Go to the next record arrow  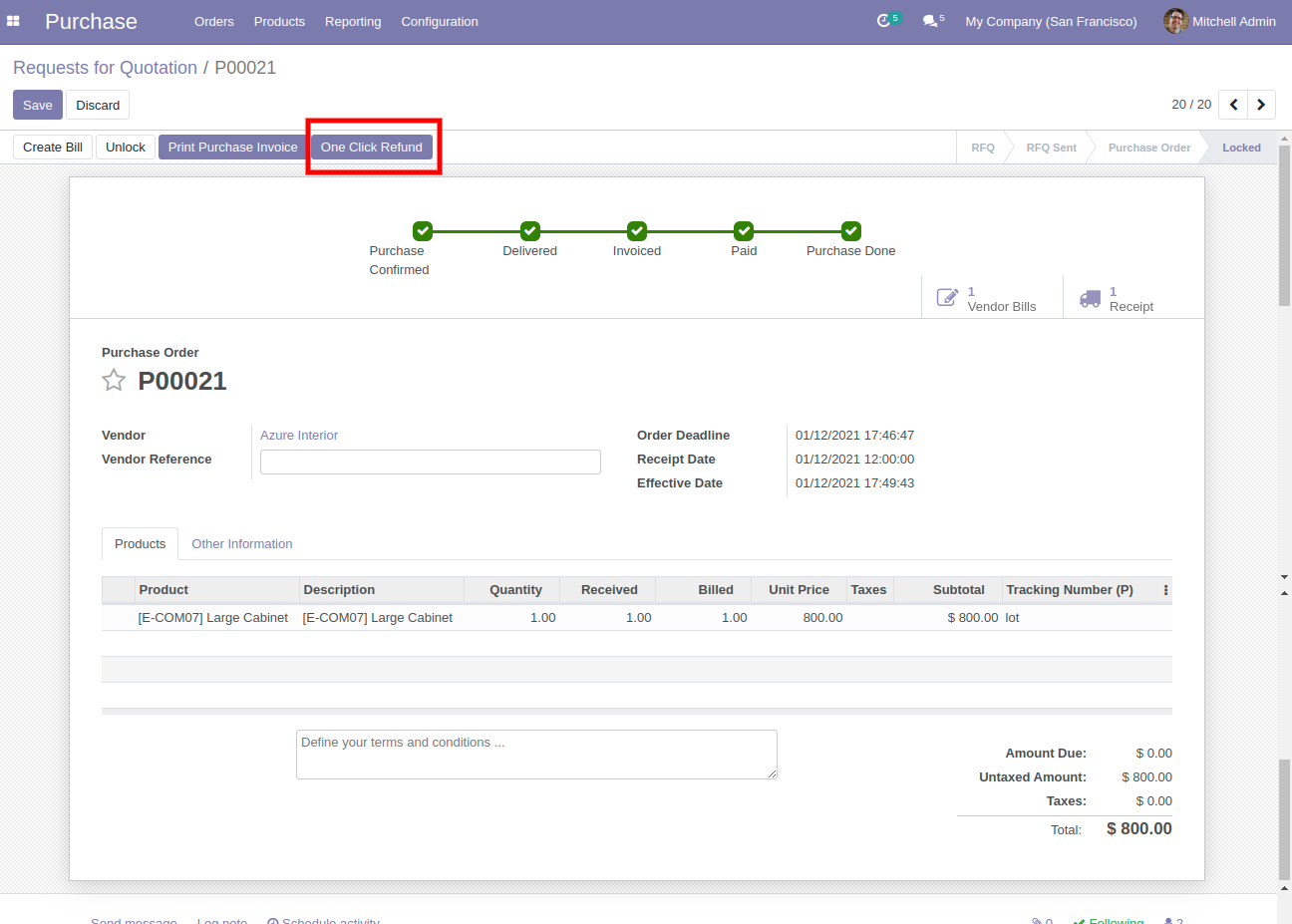click(x=1261, y=105)
